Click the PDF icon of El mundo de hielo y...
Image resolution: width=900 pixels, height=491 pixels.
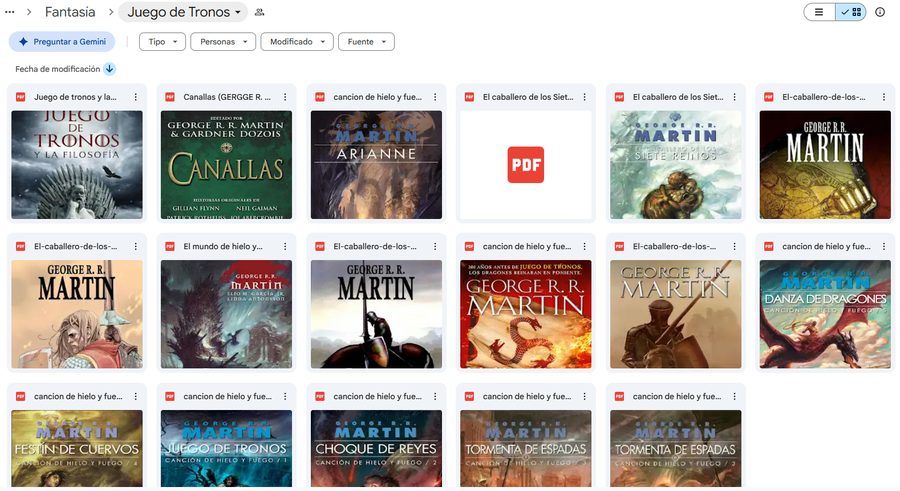coord(170,246)
